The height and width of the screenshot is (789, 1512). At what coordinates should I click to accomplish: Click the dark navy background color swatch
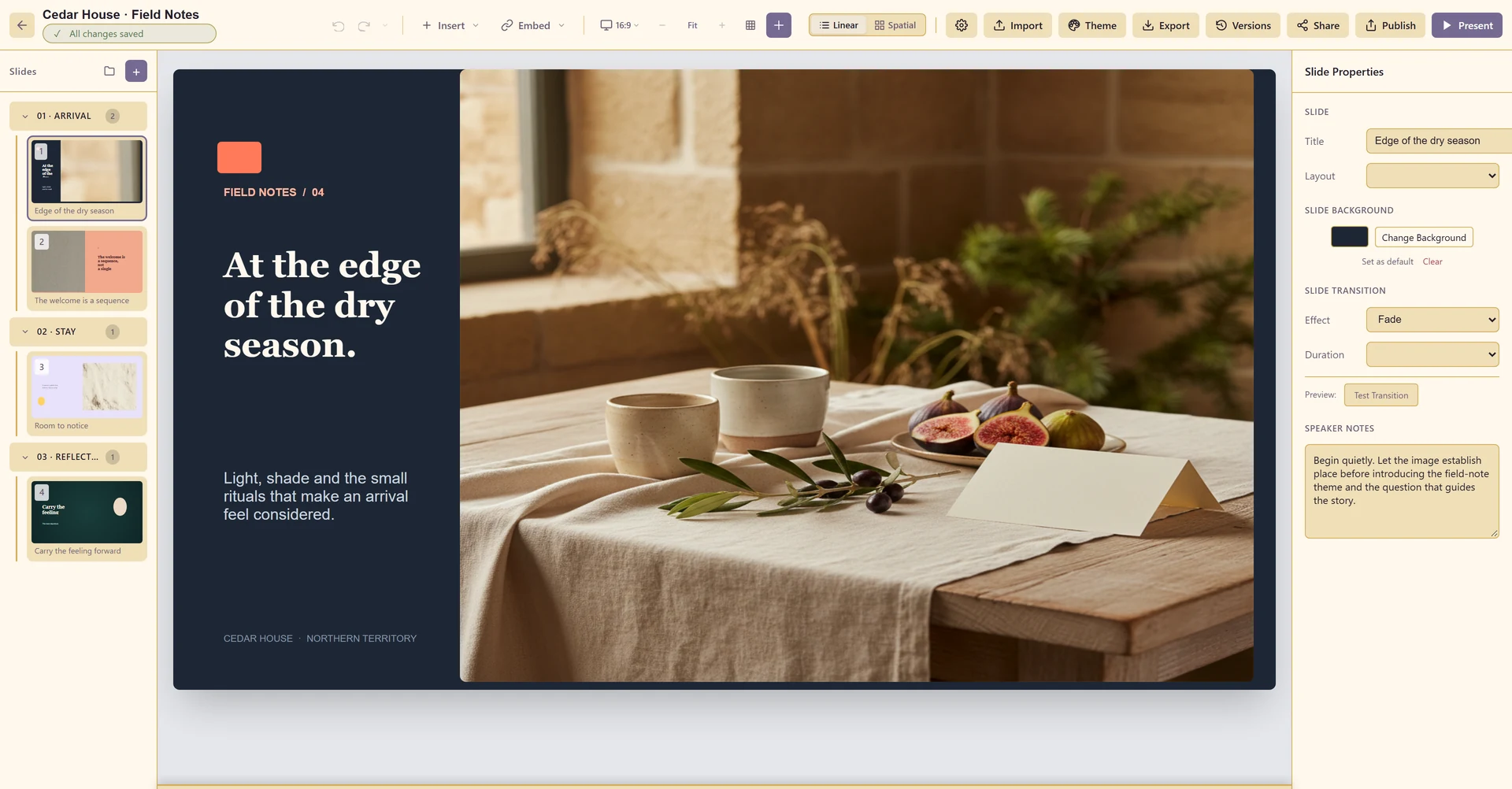tap(1350, 237)
